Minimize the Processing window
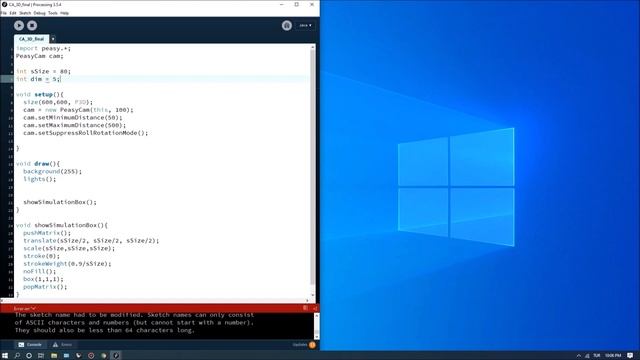Viewport: 640px width, 360px height. 282,4
